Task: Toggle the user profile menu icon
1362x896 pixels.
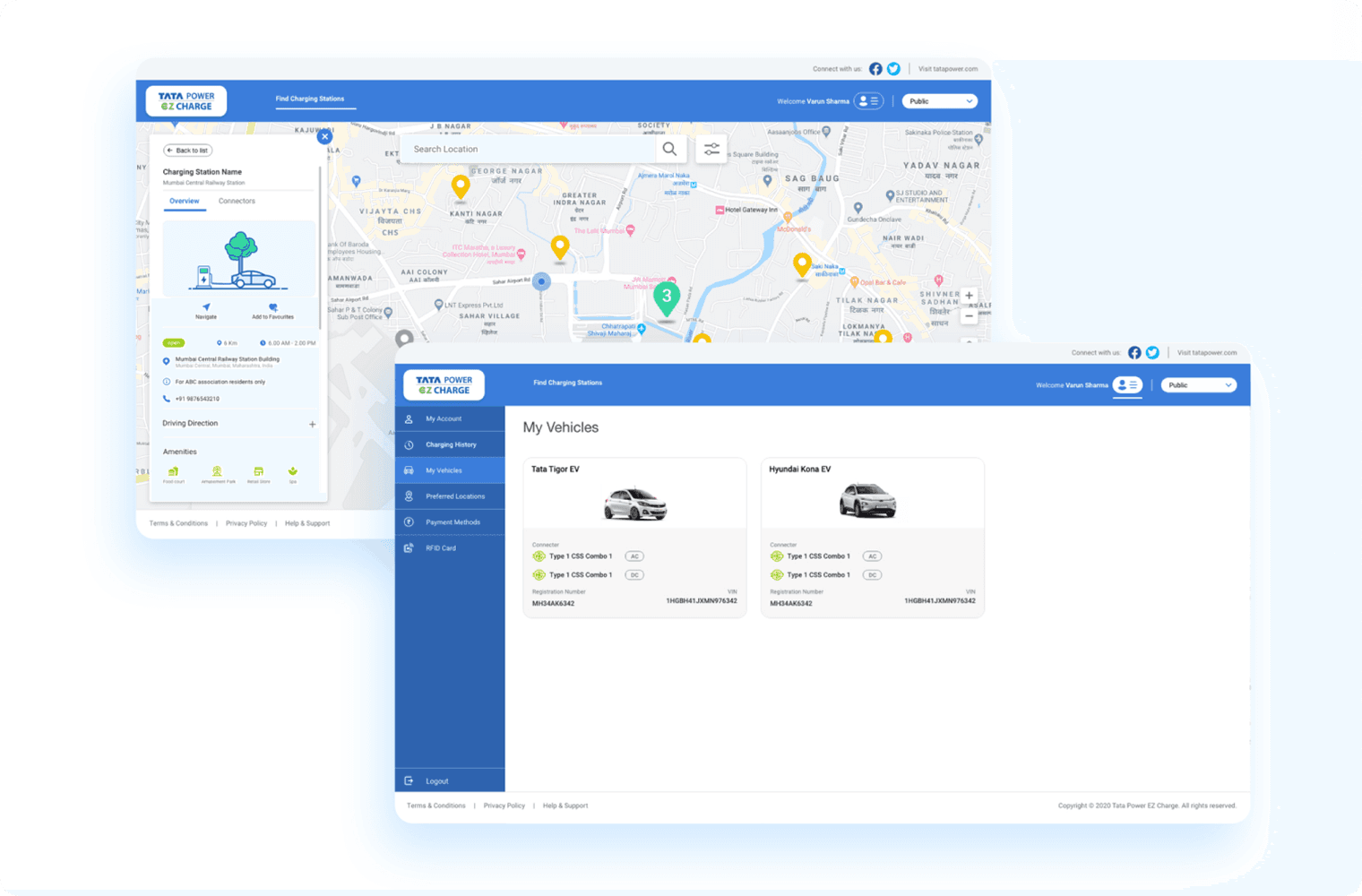Action: [1127, 385]
